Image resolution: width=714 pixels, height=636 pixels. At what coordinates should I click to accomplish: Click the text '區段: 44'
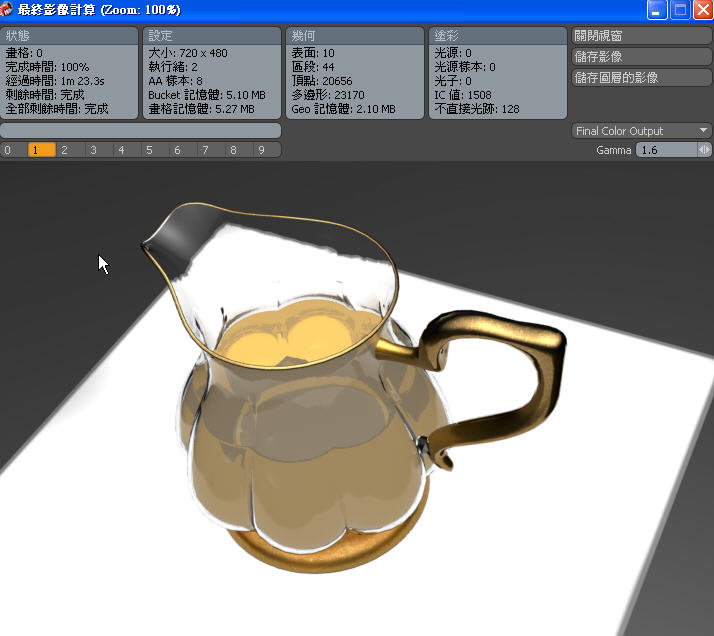pyautogui.click(x=313, y=67)
